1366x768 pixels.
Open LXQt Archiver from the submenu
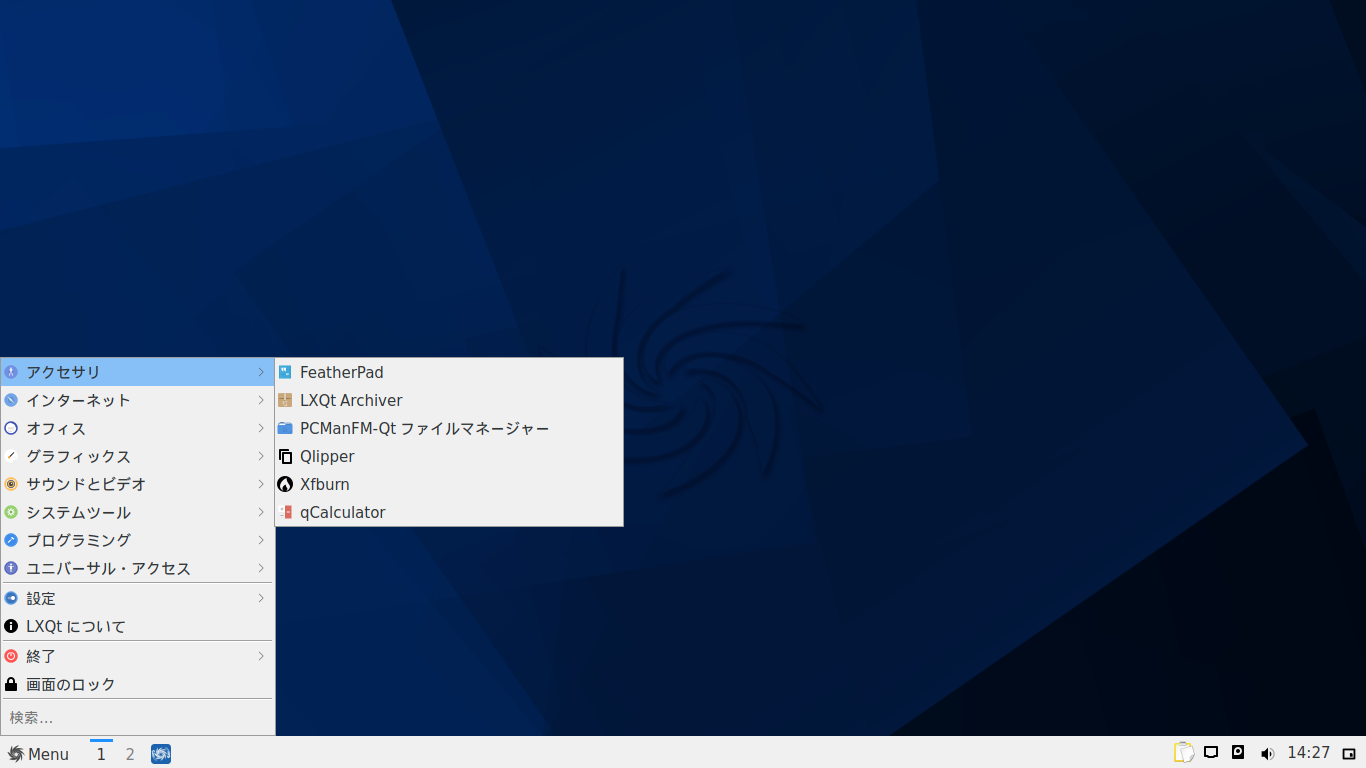[449, 400]
